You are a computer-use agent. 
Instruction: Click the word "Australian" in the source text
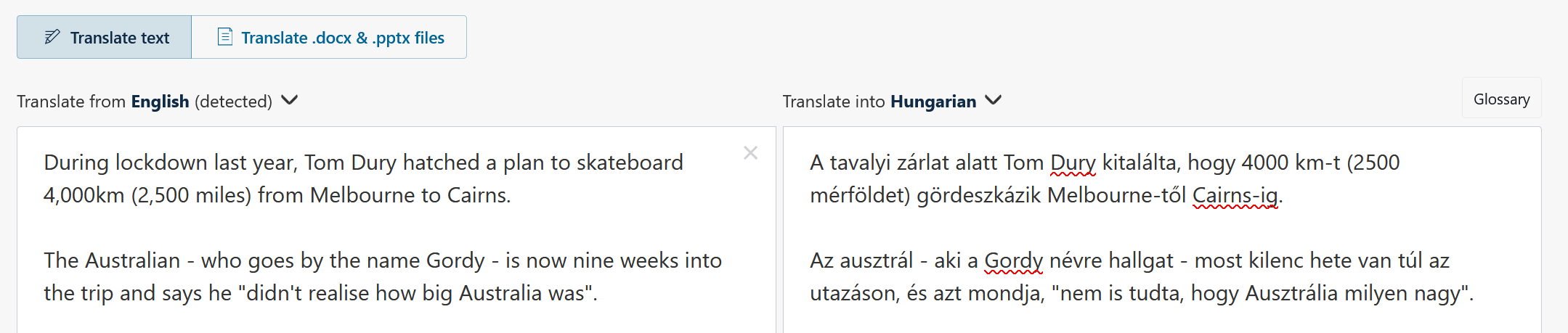(x=134, y=260)
